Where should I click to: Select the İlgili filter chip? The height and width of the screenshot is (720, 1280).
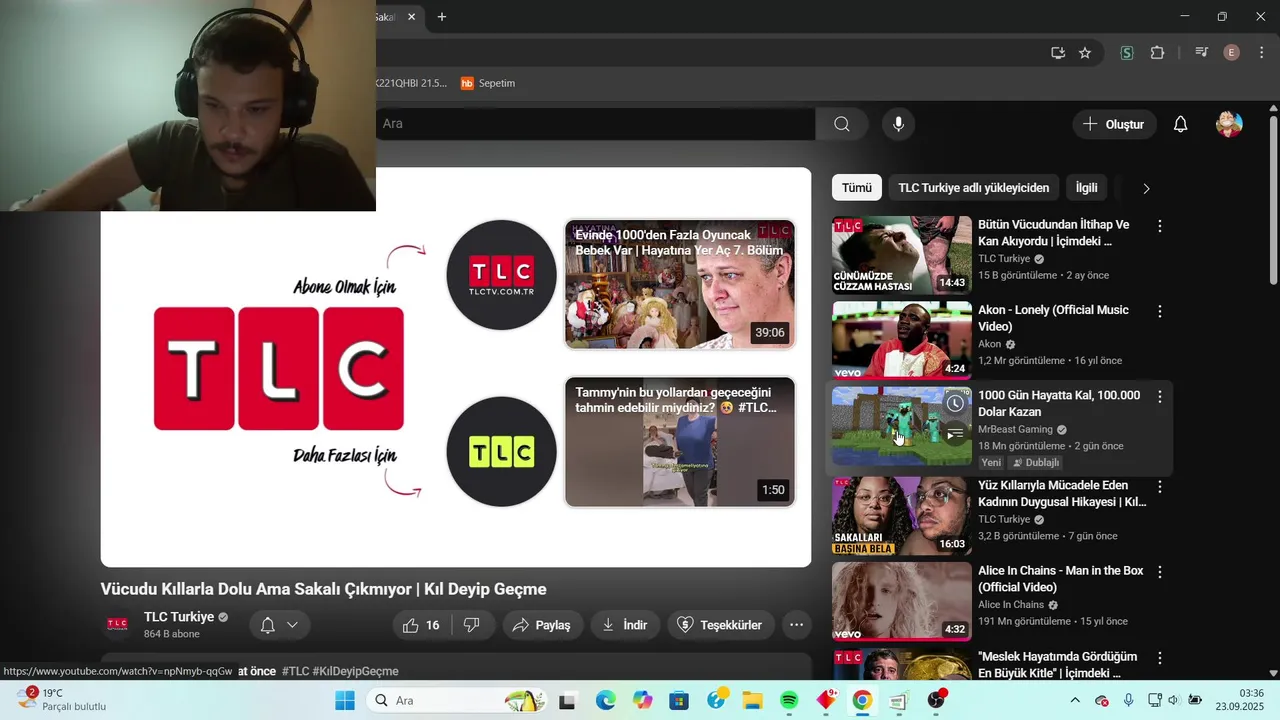(x=1086, y=188)
